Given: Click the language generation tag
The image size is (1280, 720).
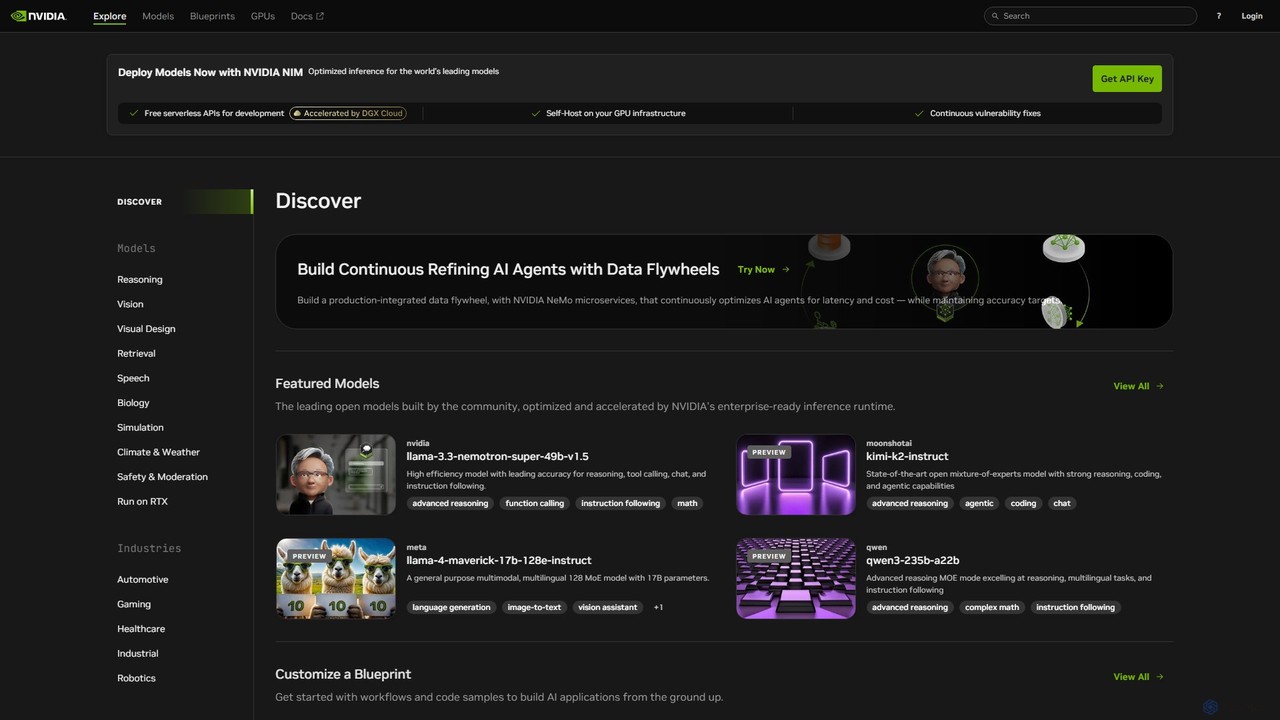Looking at the screenshot, I should pos(451,607).
